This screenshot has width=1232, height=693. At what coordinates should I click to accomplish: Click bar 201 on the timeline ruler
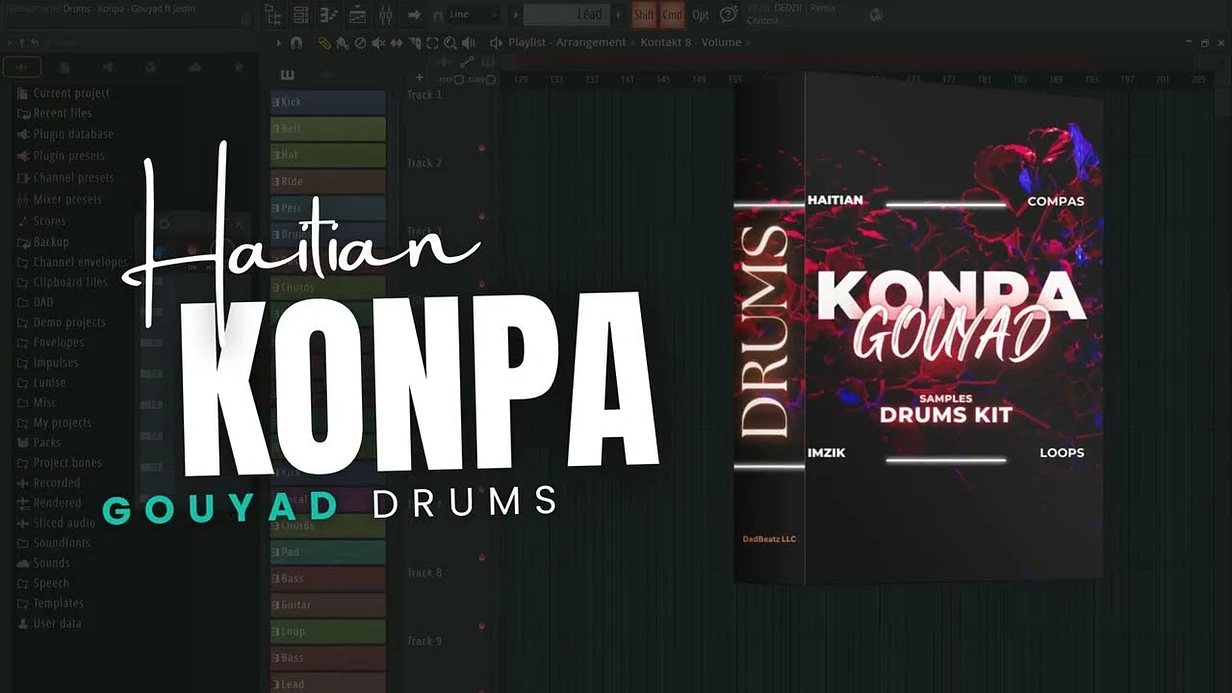[x=1162, y=80]
